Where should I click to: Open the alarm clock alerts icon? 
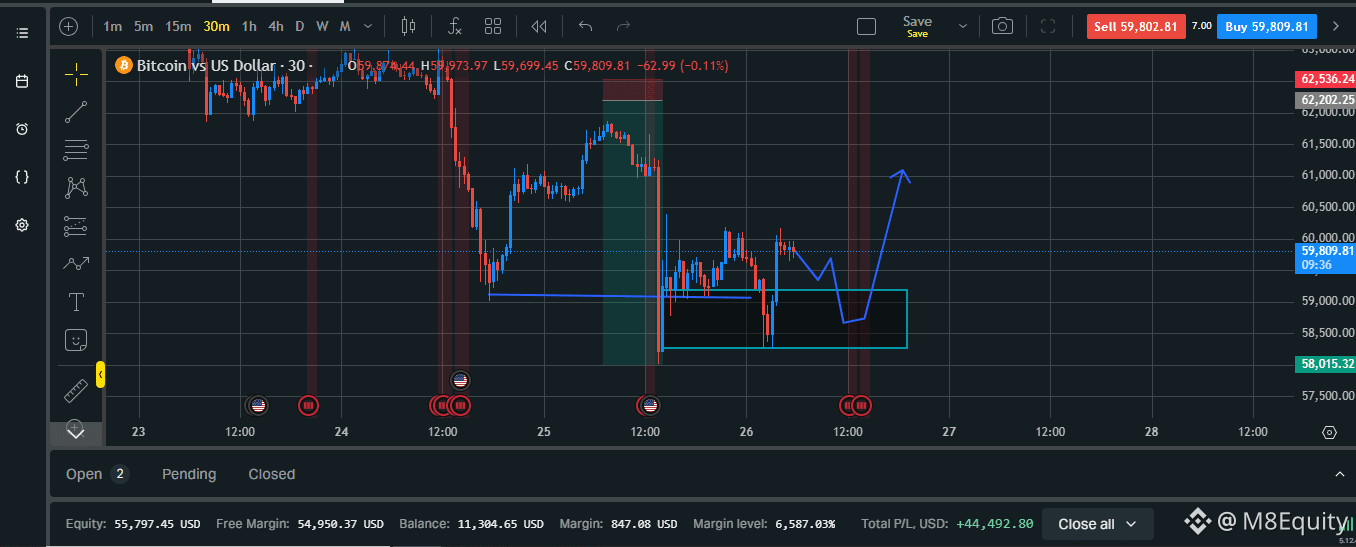tap(22, 129)
